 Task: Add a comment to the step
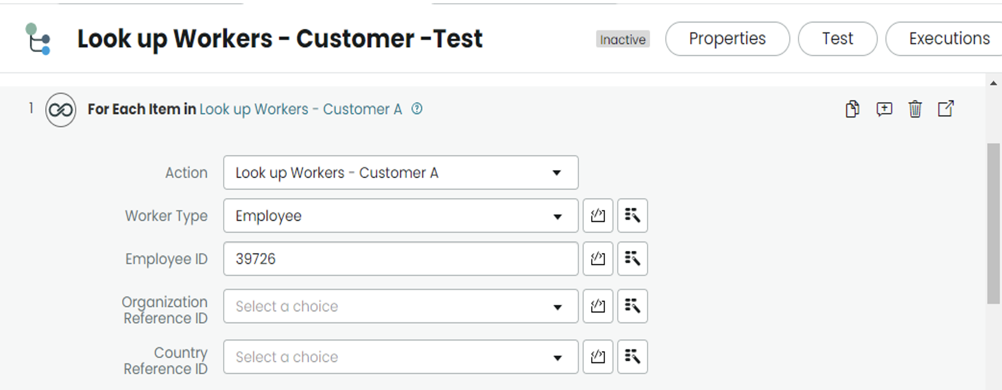coord(884,109)
